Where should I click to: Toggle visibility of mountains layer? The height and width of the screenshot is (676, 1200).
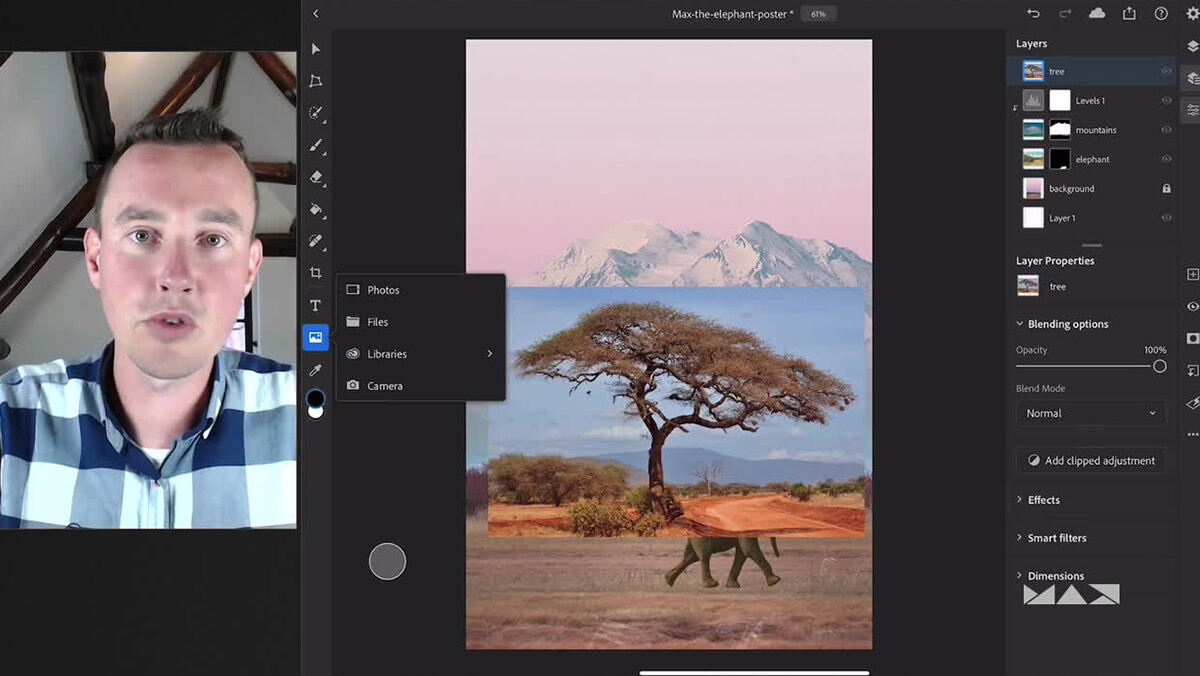pyautogui.click(x=1166, y=130)
